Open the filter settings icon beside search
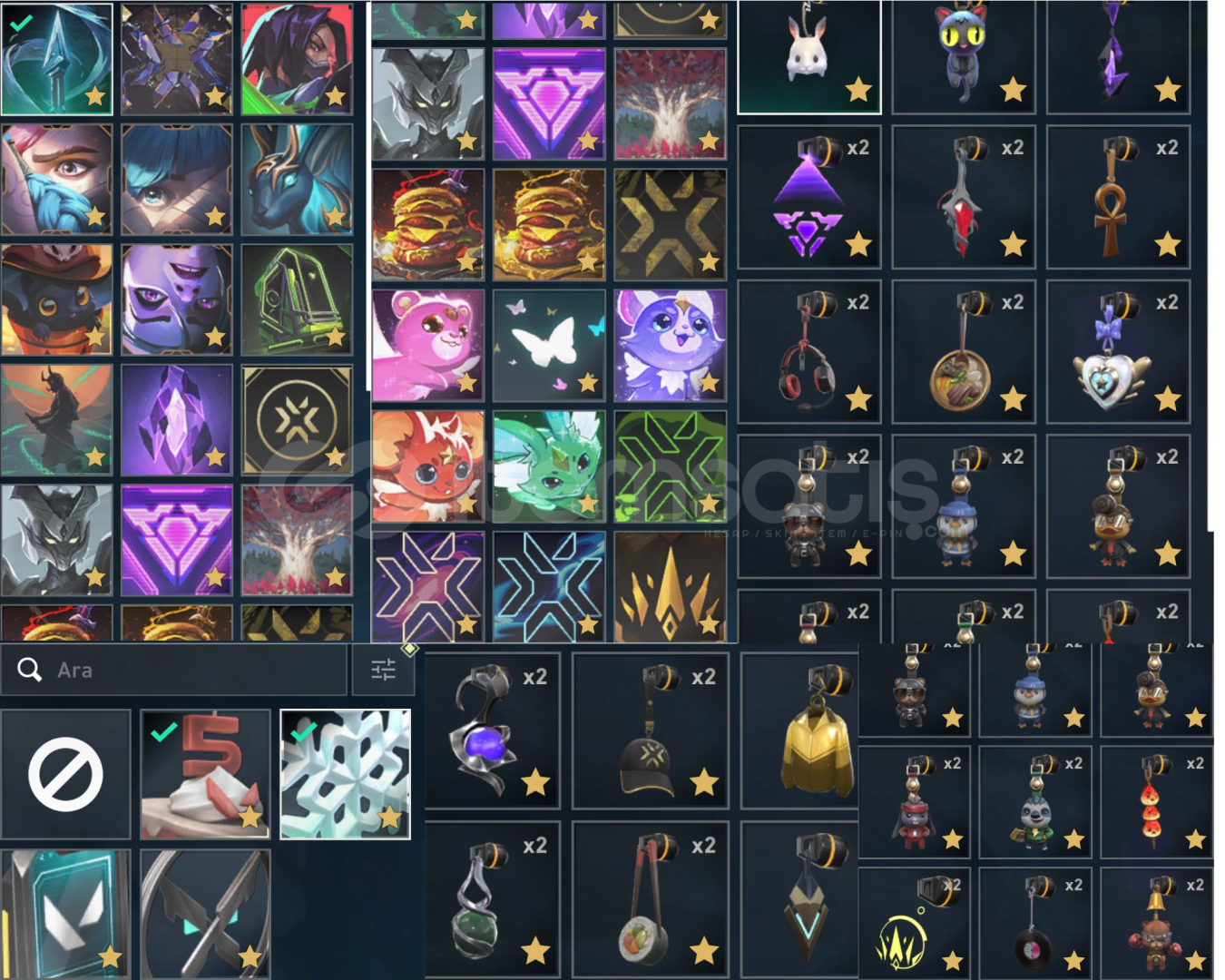Image resolution: width=1225 pixels, height=980 pixels. [383, 670]
